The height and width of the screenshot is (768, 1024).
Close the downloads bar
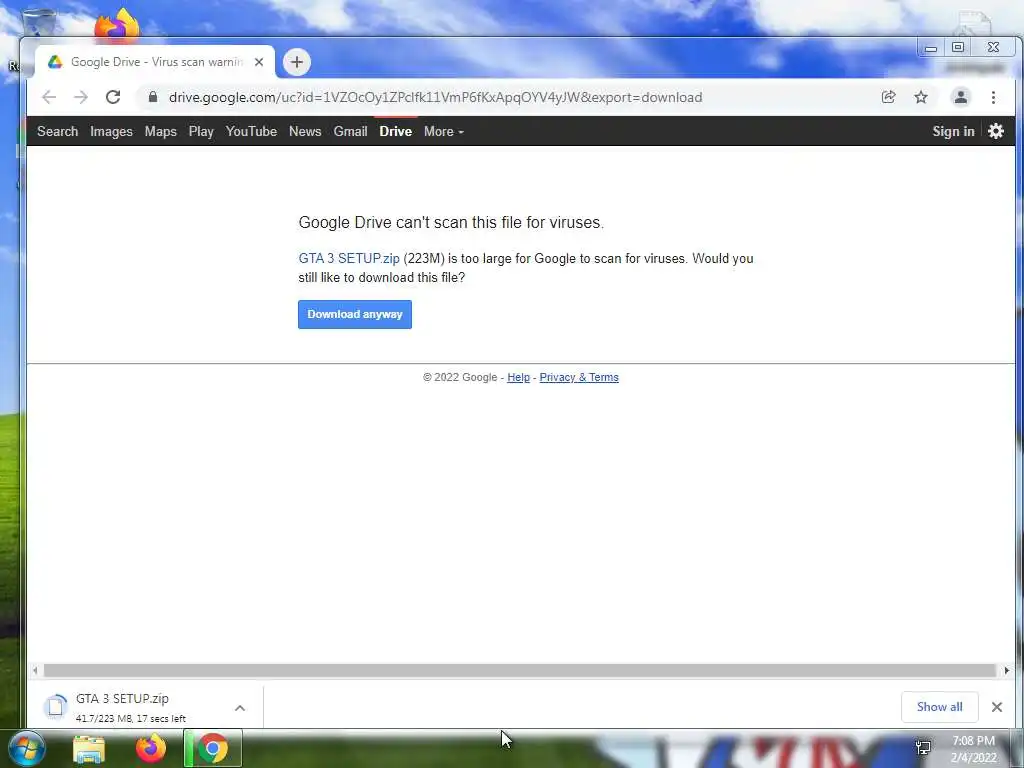997,707
